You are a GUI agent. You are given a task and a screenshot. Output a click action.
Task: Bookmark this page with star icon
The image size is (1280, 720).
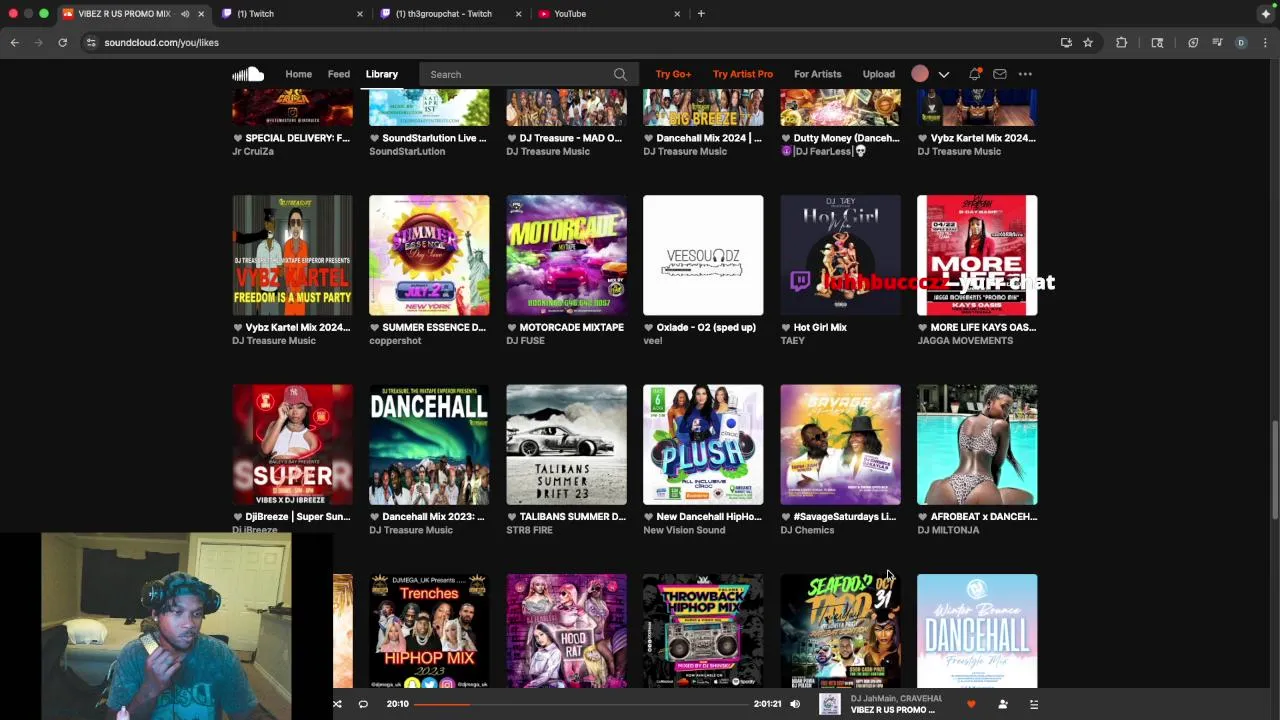tap(1088, 42)
